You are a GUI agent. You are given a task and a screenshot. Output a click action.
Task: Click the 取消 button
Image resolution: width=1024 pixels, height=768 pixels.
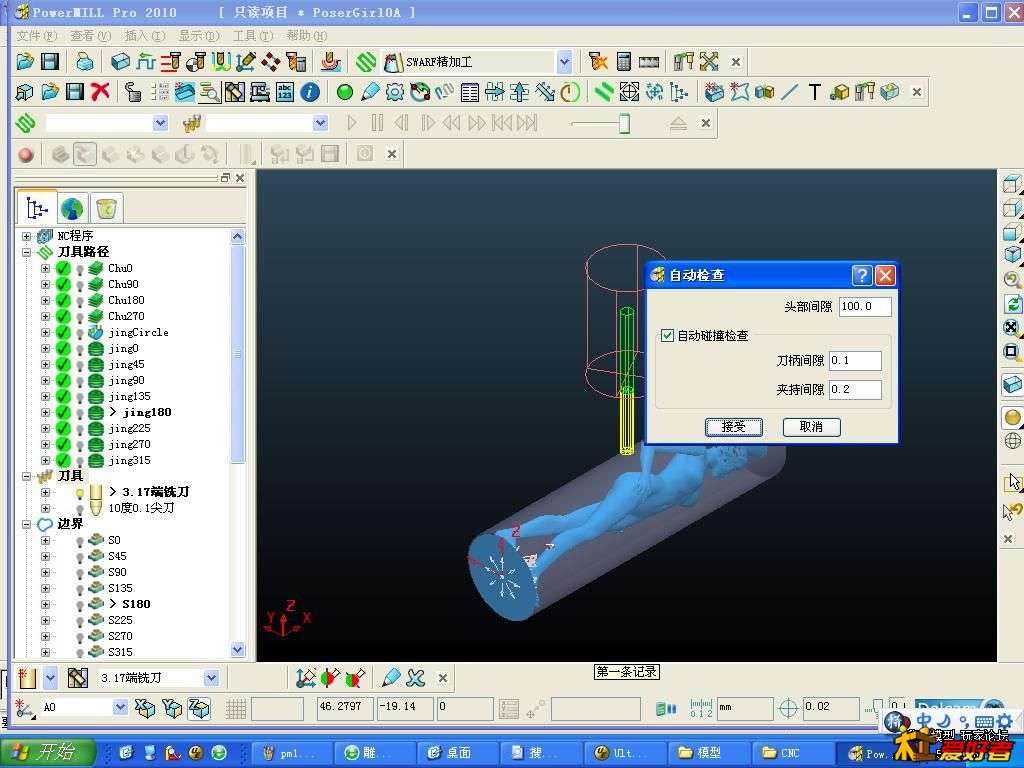[x=812, y=427]
